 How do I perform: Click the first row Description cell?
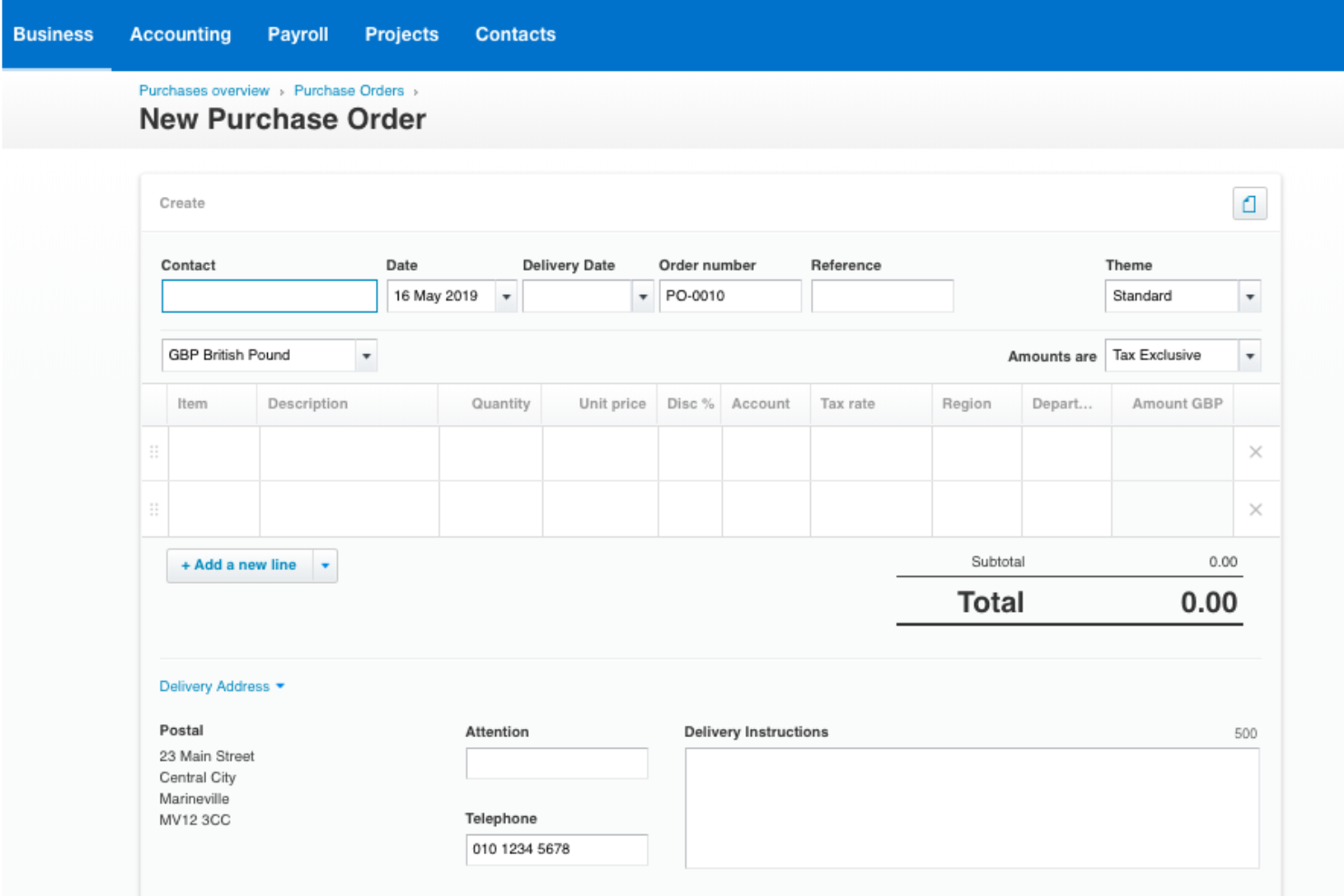coord(350,453)
